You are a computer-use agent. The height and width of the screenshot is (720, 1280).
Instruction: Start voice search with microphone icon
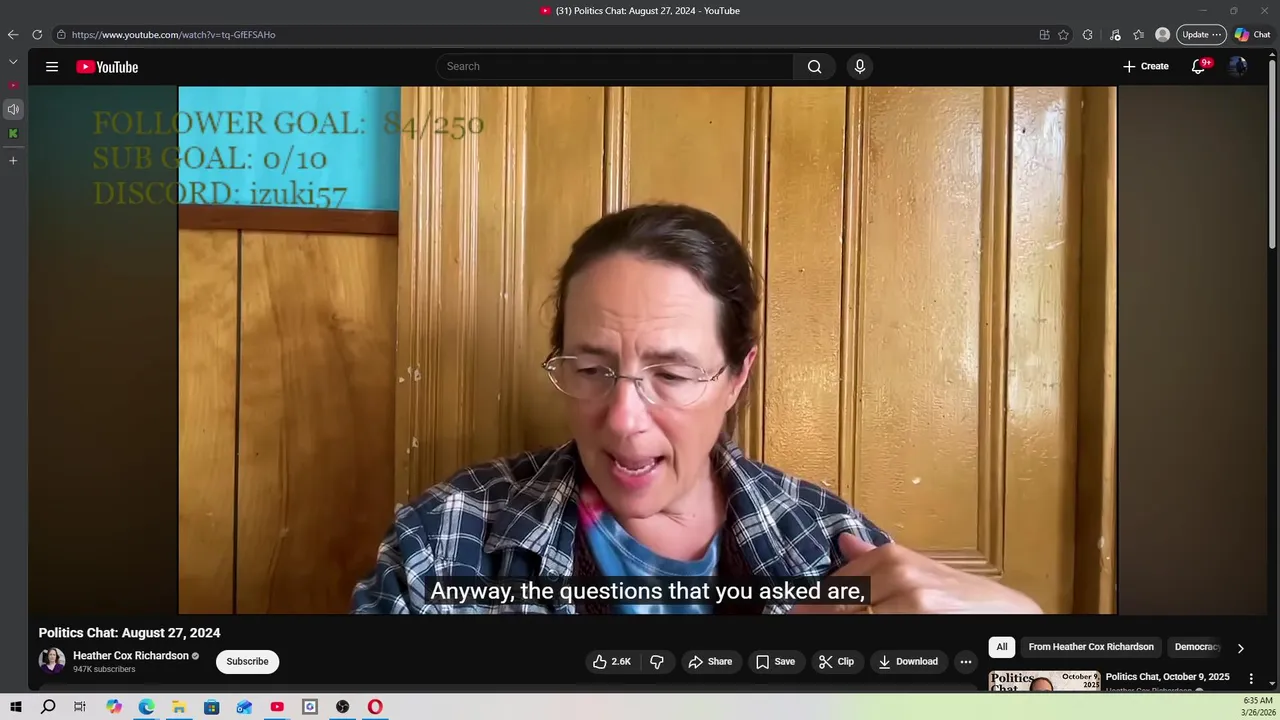pyautogui.click(x=859, y=66)
